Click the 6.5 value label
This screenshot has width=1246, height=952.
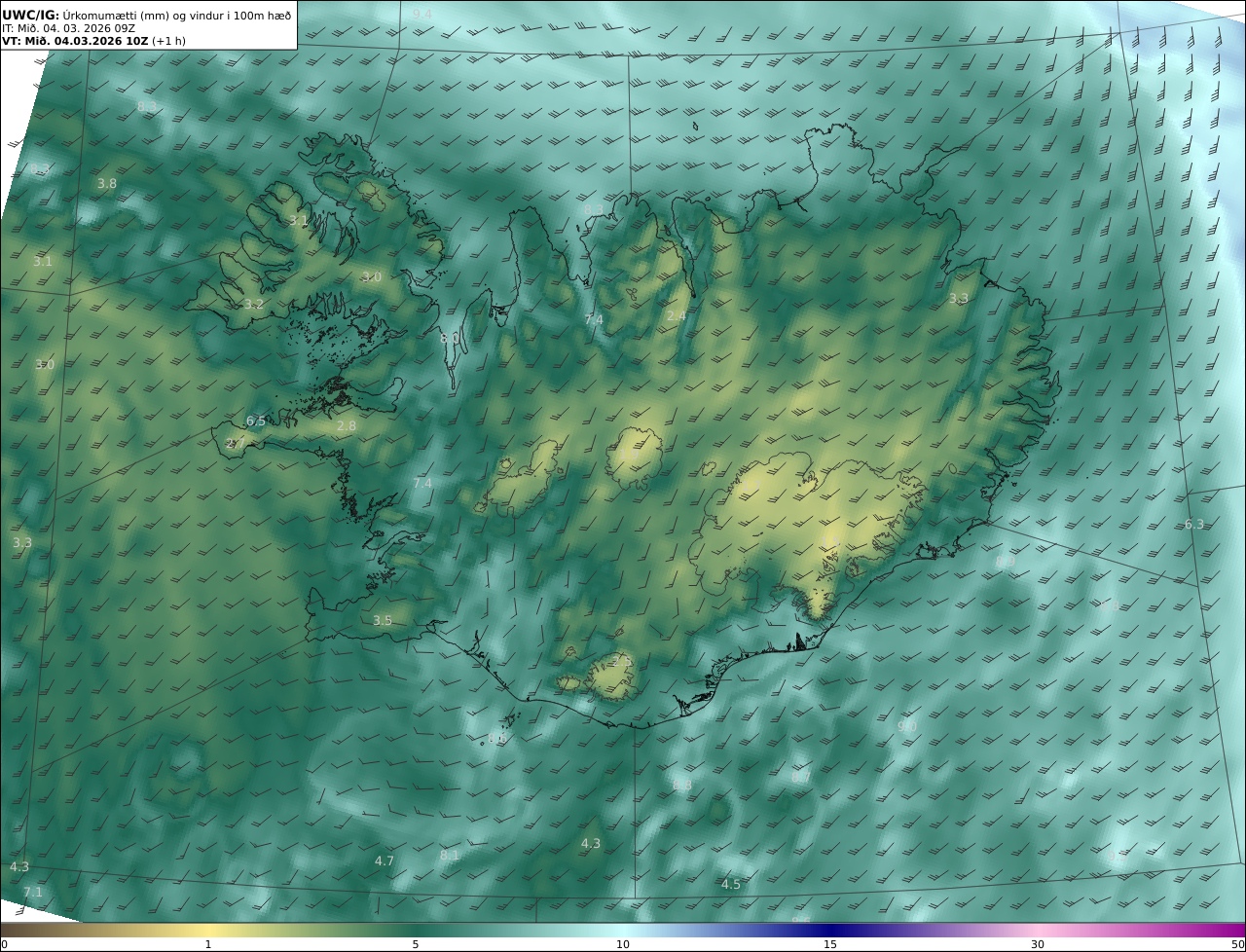tap(256, 421)
